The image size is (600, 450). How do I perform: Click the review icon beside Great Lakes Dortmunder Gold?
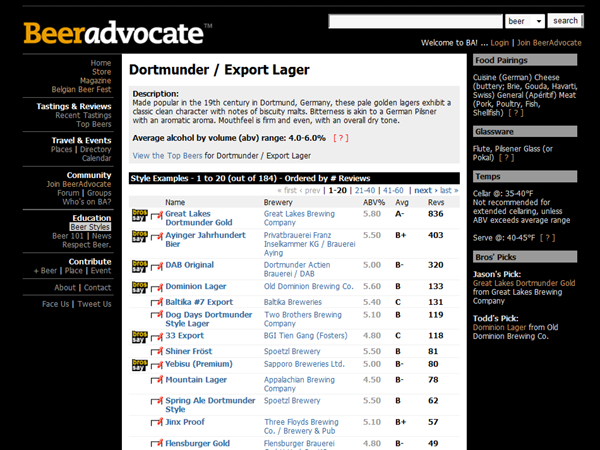[157, 215]
